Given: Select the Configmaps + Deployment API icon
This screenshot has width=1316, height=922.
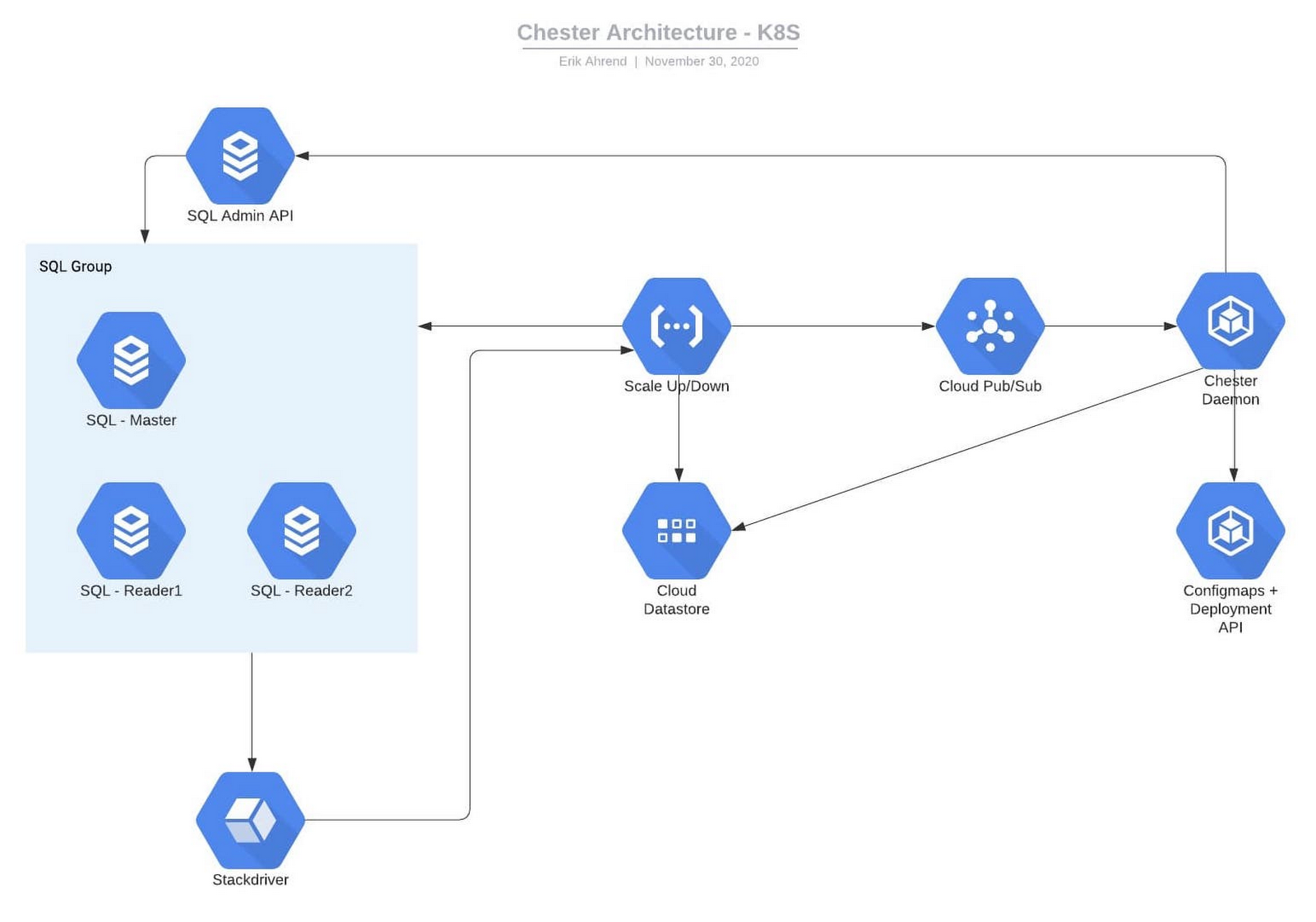Looking at the screenshot, I should click(x=1230, y=530).
